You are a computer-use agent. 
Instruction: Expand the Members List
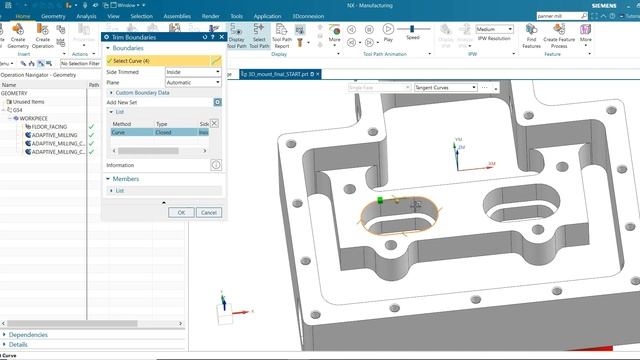point(111,191)
